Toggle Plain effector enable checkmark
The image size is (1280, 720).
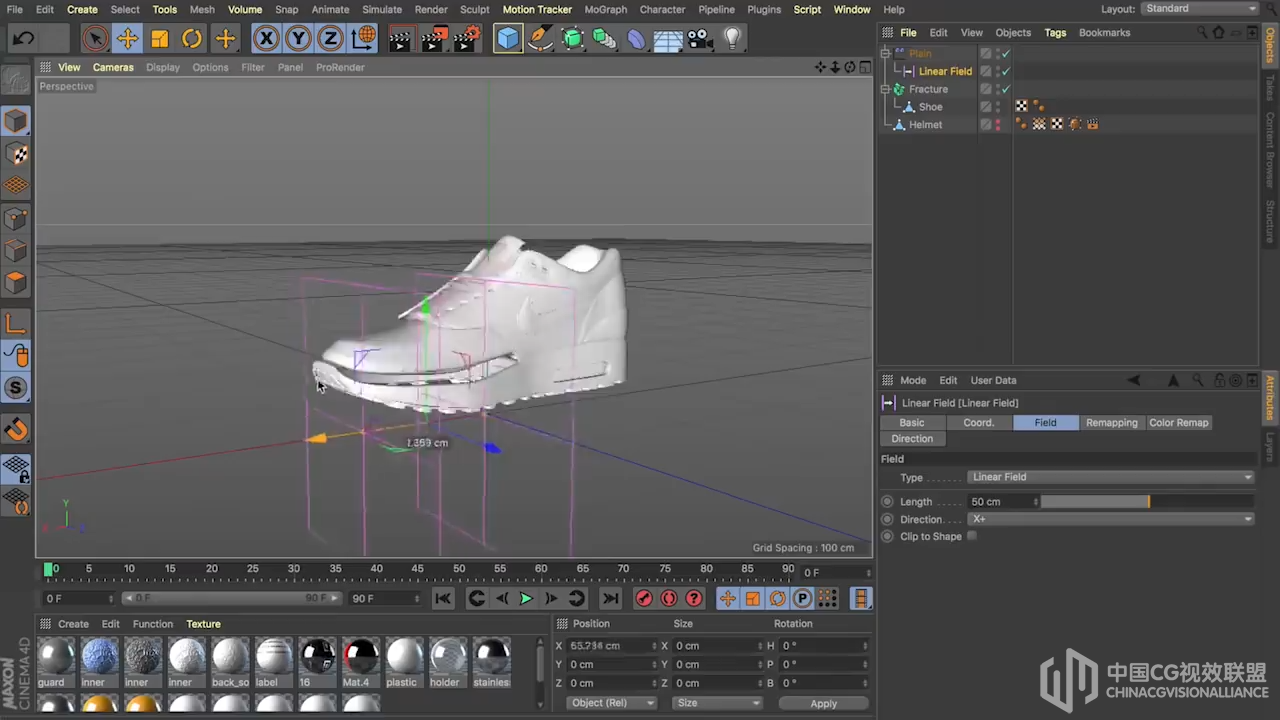click(1006, 54)
